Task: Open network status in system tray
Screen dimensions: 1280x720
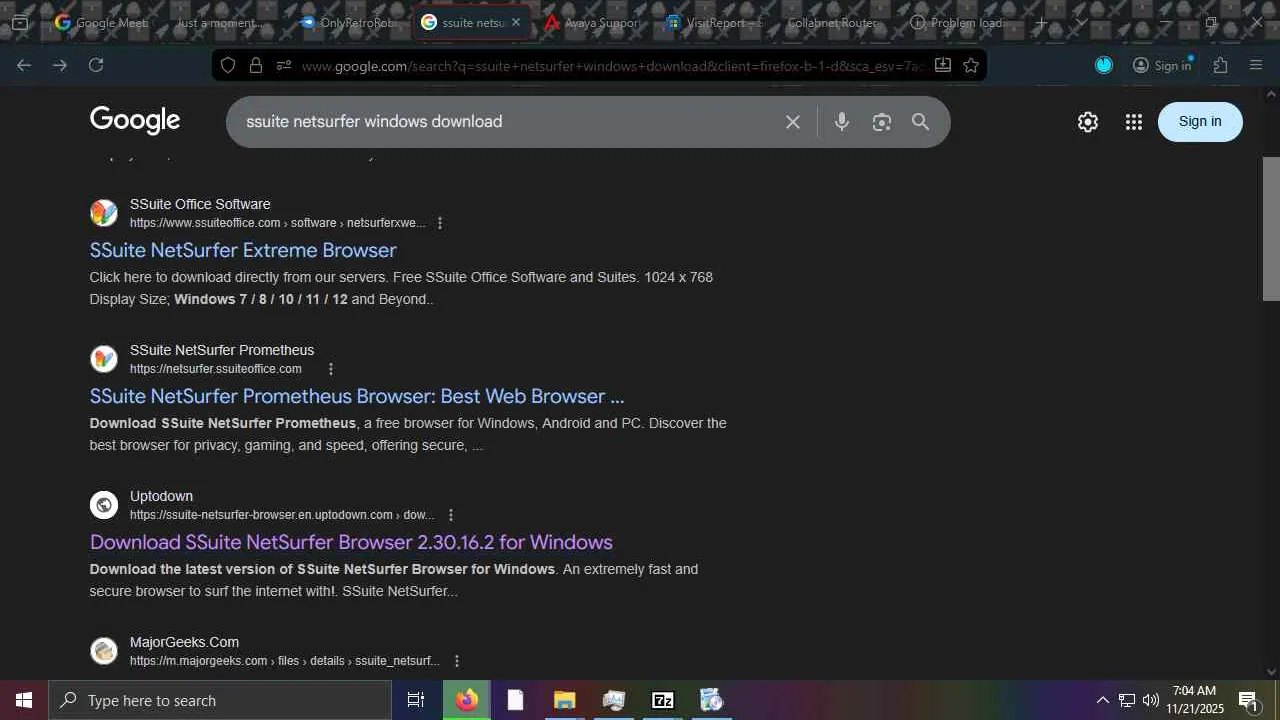Action: coord(1127,700)
